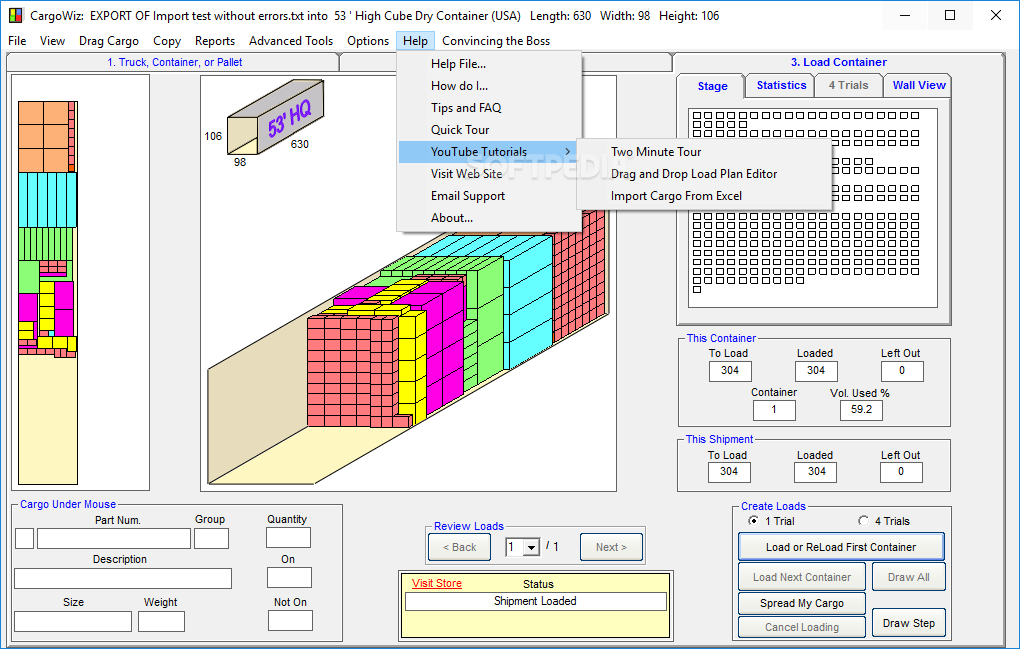Click the Draw Step button

click(x=908, y=623)
